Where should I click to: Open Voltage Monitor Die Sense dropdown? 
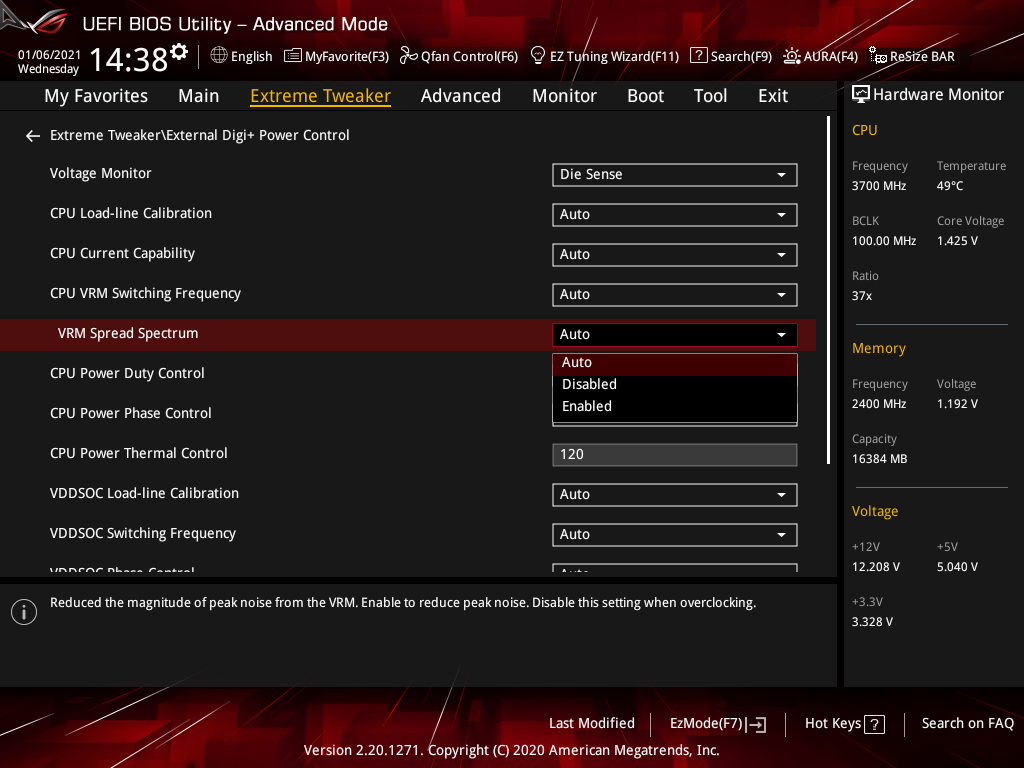pyautogui.click(x=675, y=175)
